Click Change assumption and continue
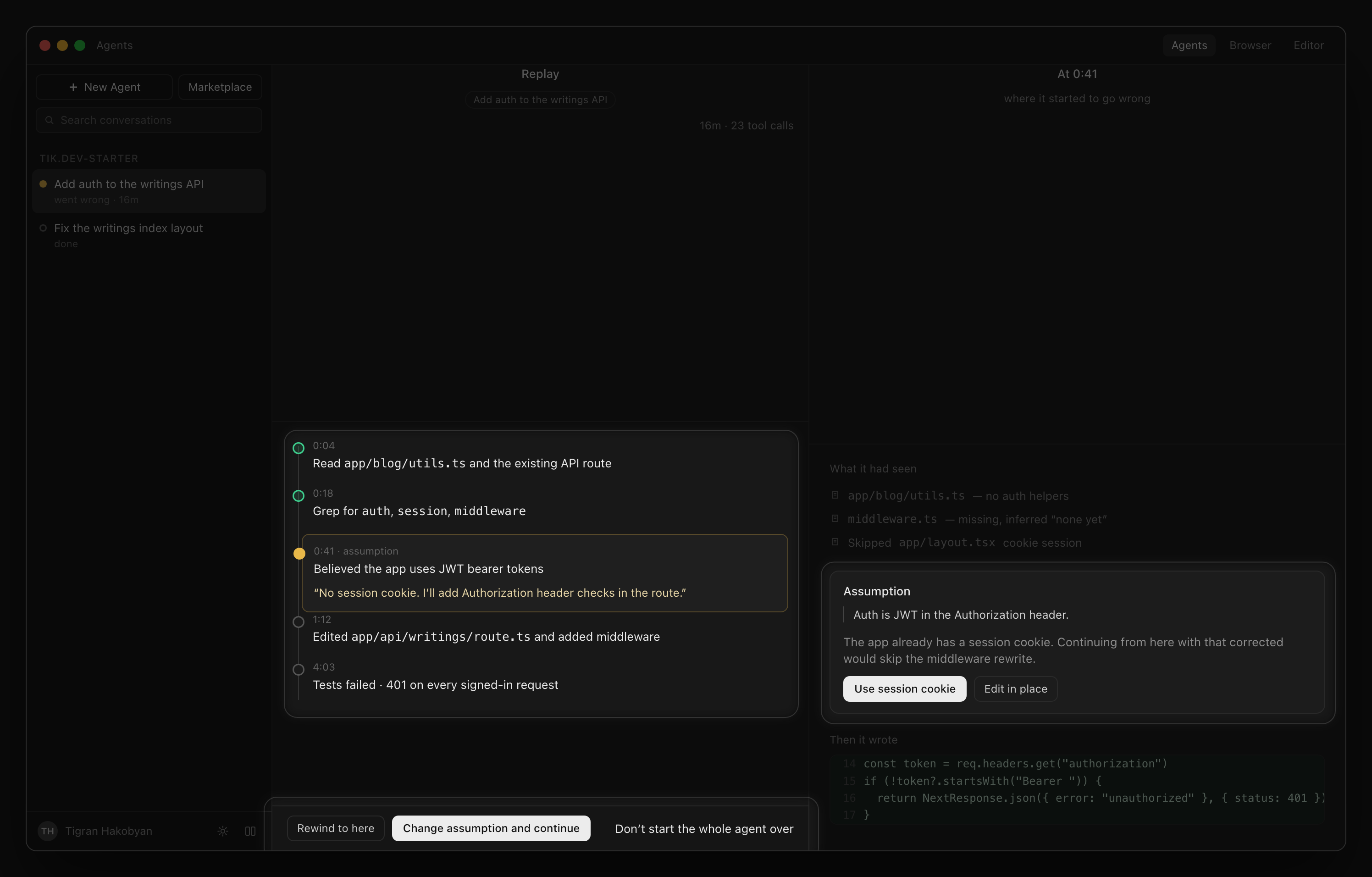 [x=491, y=828]
